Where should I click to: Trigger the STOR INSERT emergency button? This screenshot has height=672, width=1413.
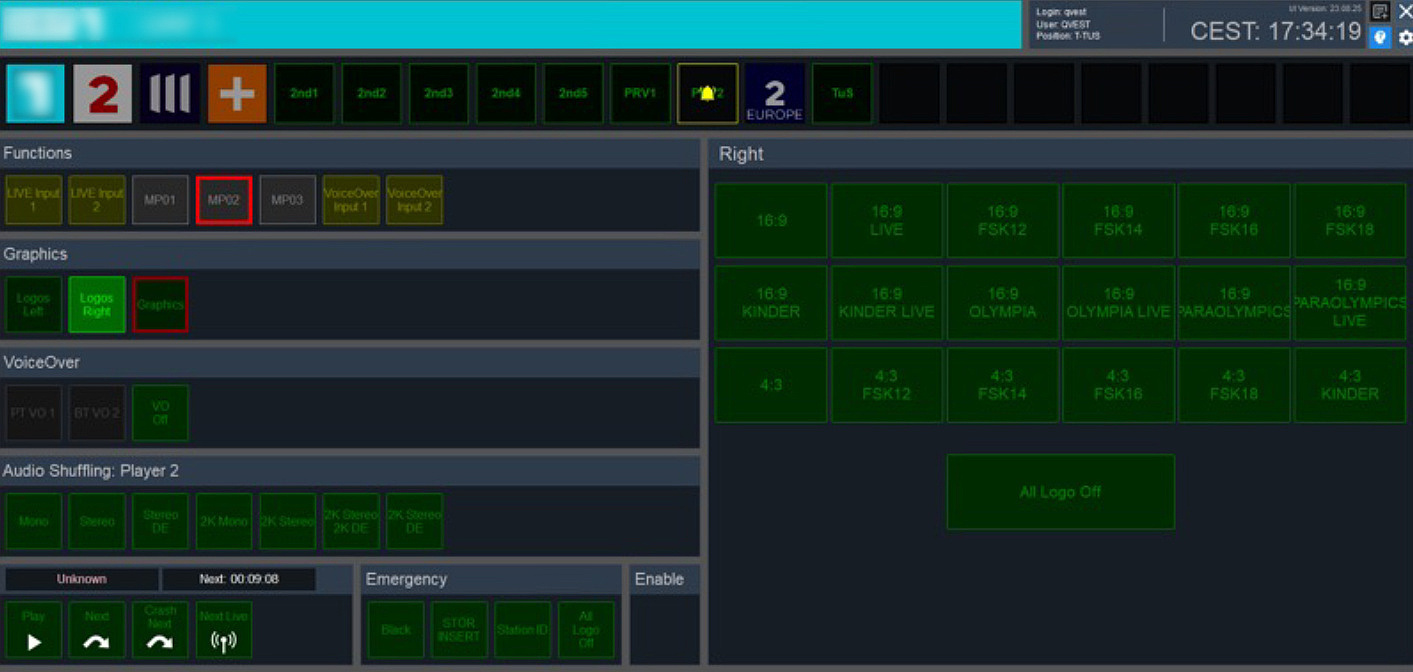click(x=459, y=630)
